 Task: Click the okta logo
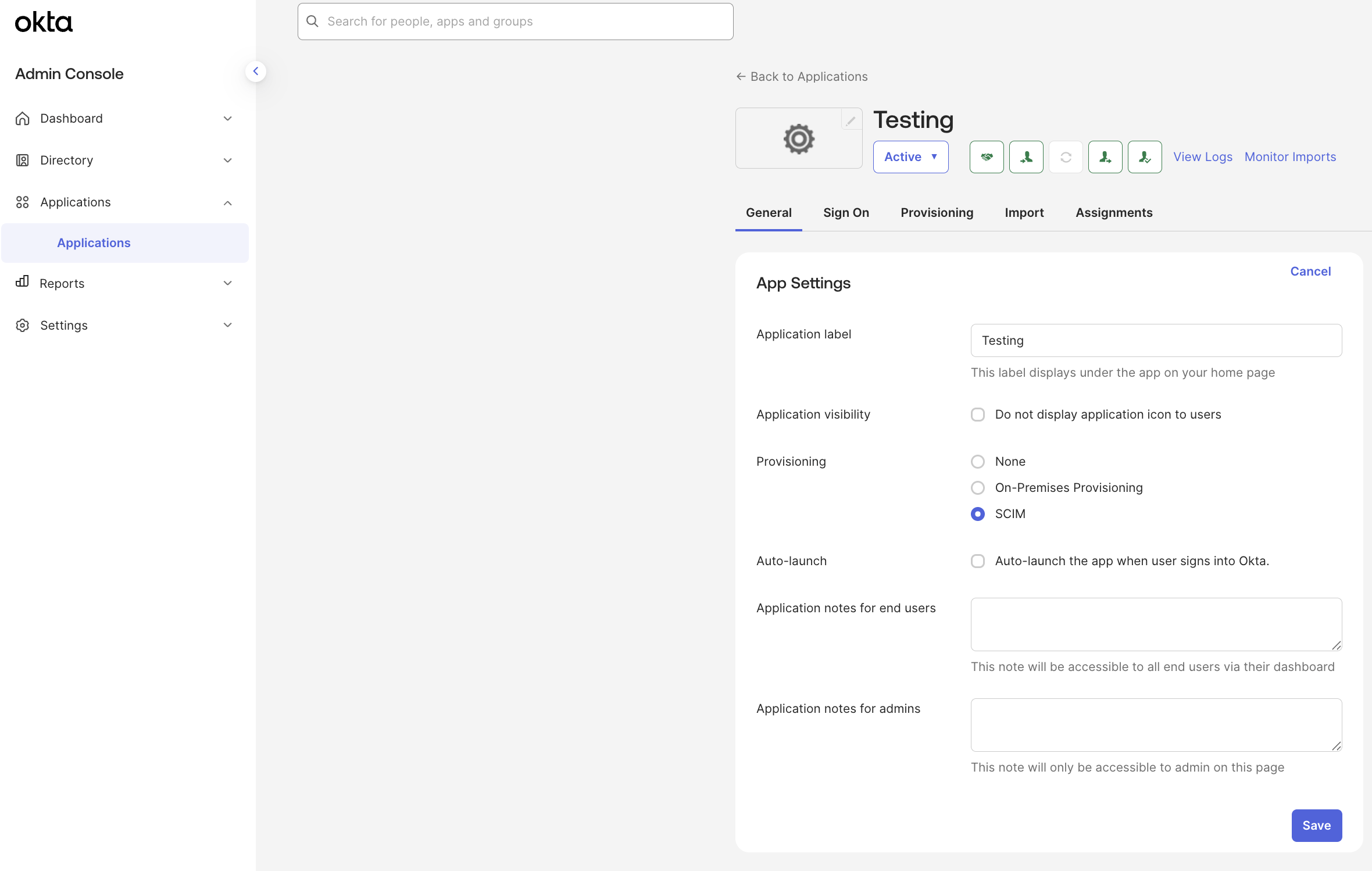pyautogui.click(x=44, y=22)
